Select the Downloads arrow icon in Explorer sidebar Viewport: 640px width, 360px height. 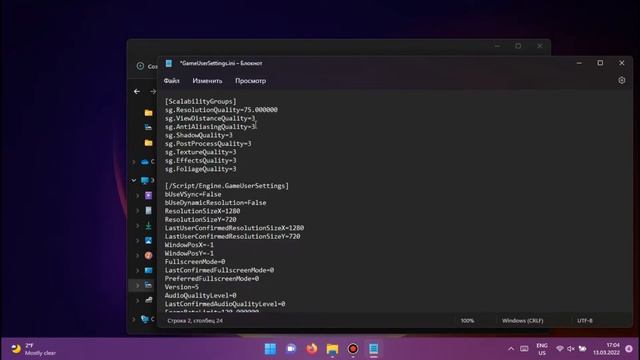[x=149, y=225]
